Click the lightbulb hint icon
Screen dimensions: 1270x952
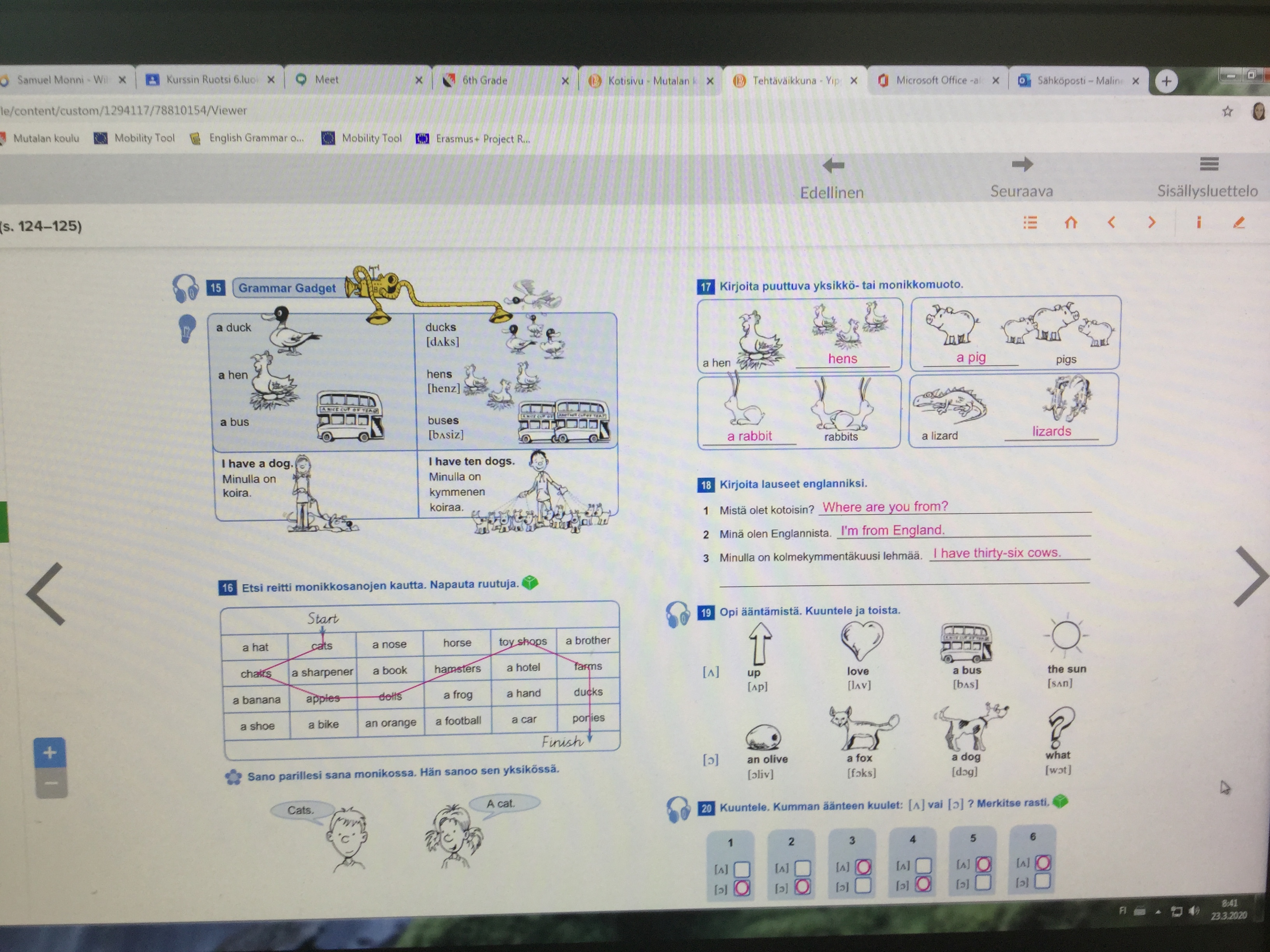[x=187, y=329]
